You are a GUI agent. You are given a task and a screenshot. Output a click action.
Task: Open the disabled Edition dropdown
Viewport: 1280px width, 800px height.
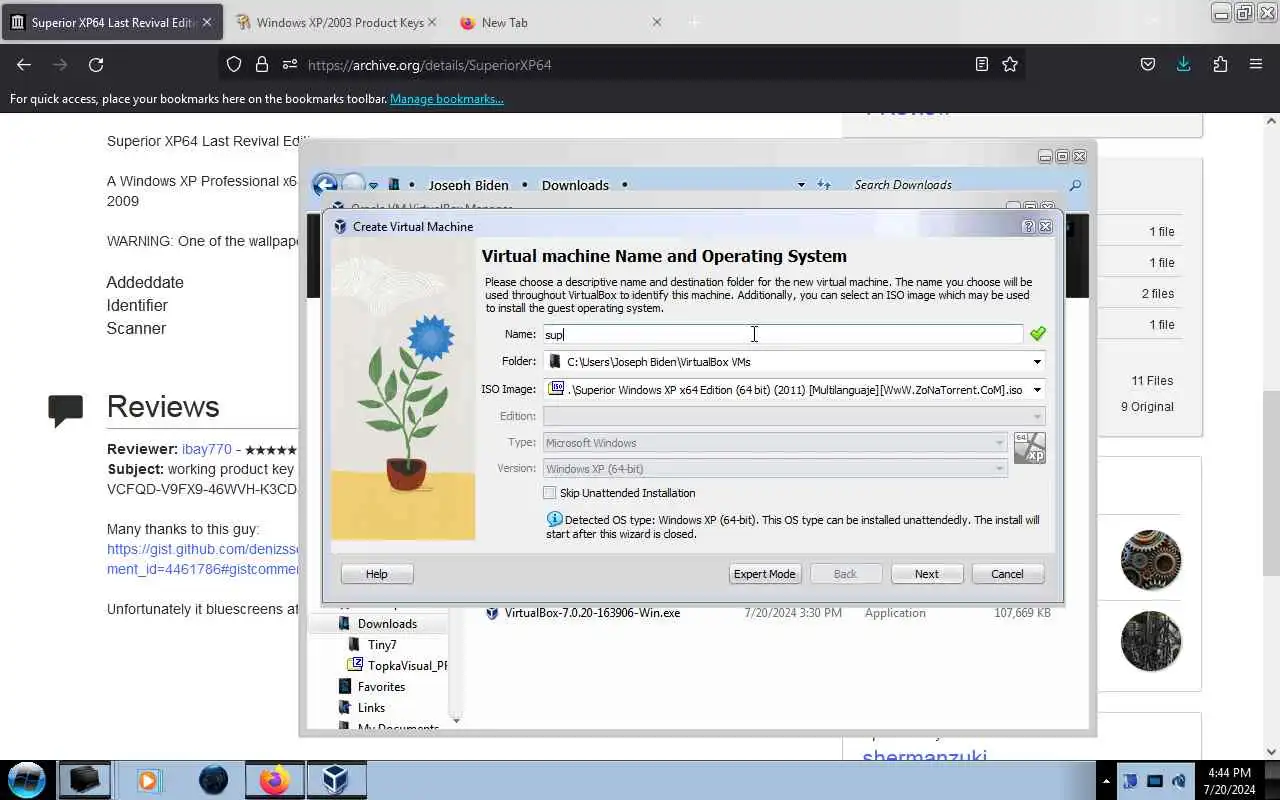point(794,416)
